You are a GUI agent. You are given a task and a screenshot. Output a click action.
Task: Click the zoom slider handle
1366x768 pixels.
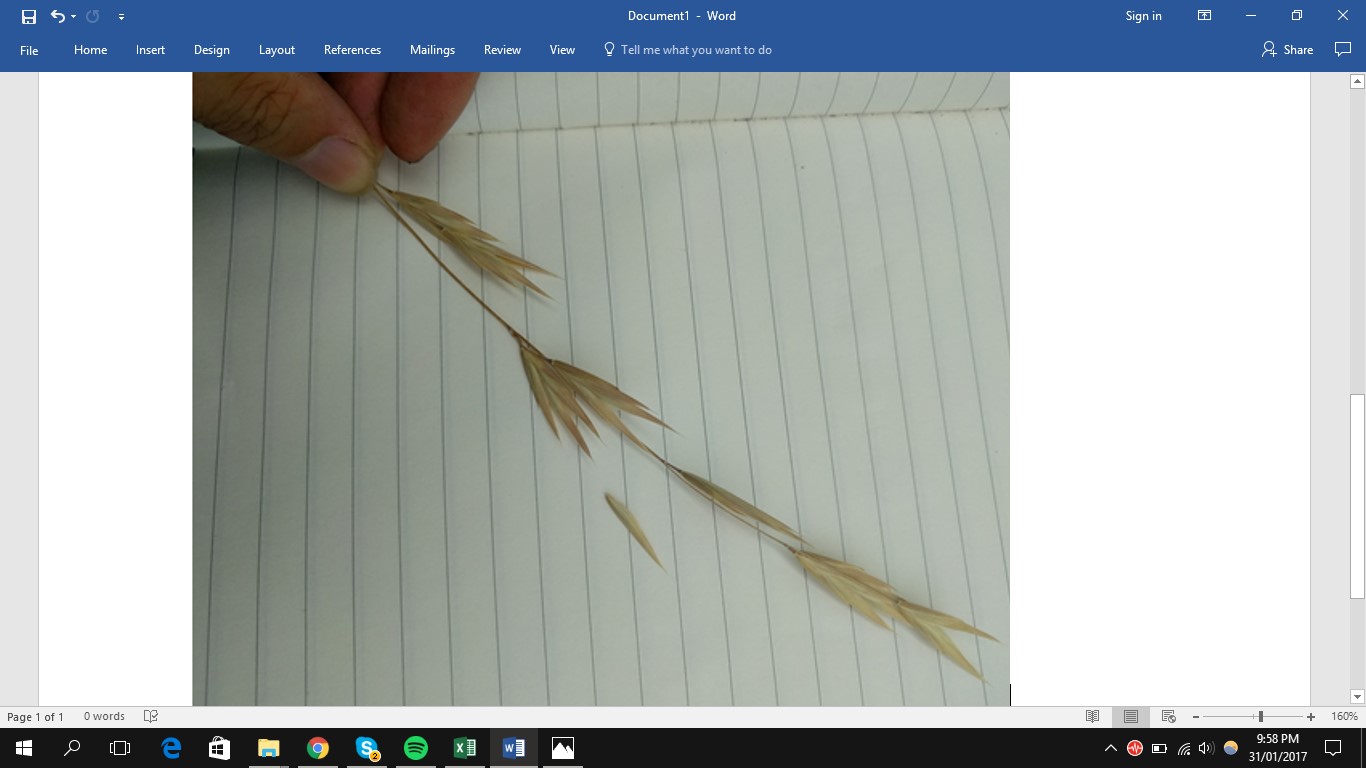(x=1261, y=717)
